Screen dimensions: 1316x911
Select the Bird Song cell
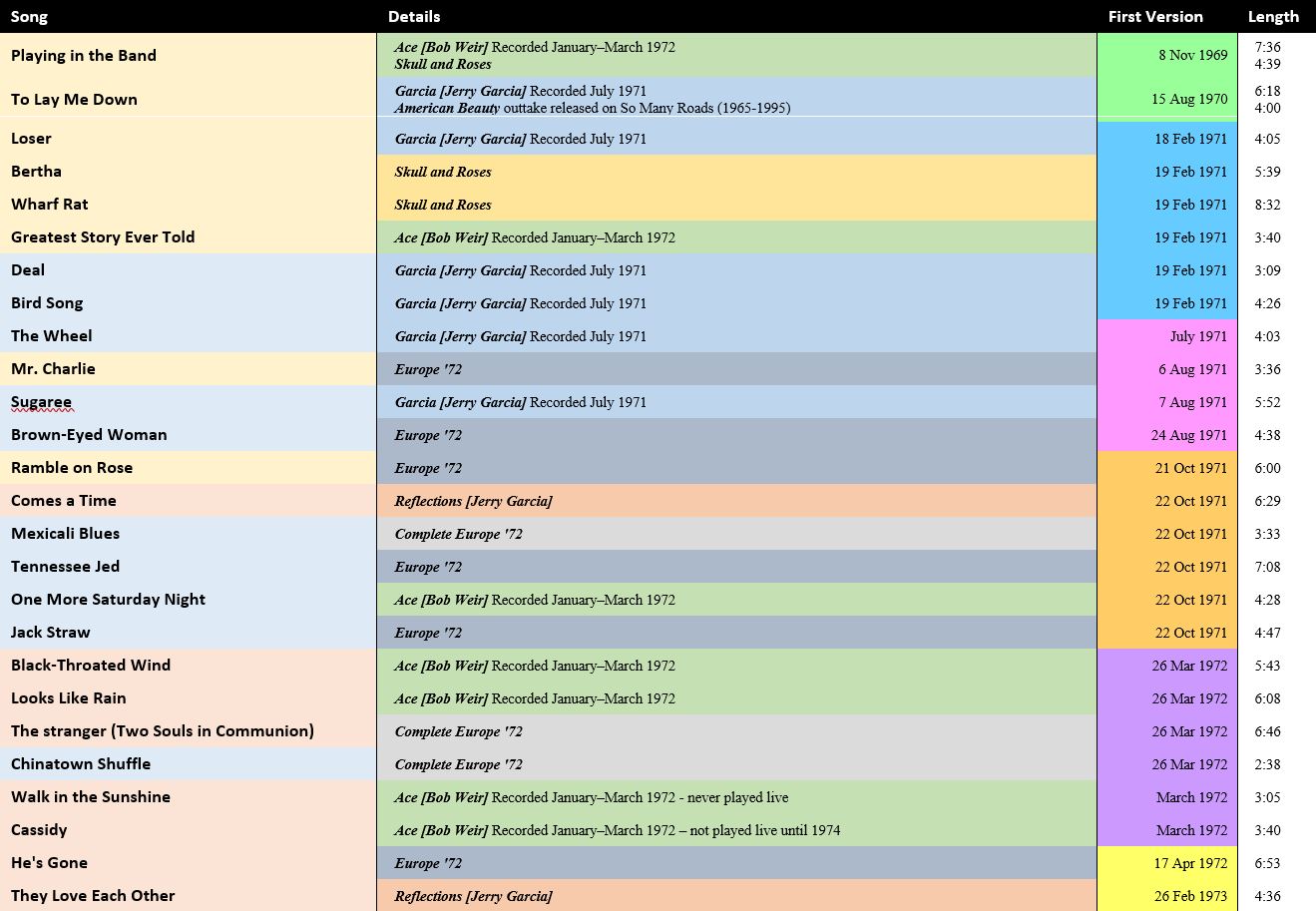(188, 302)
